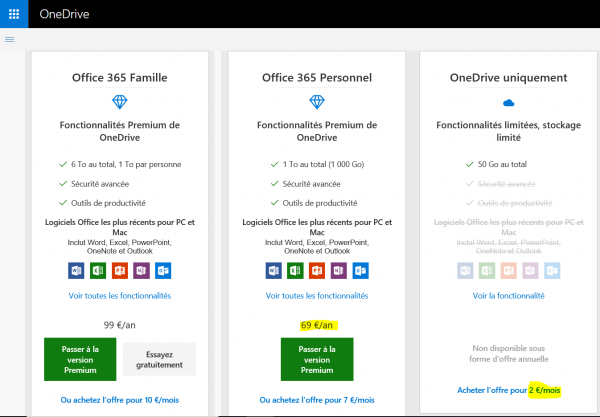Screen dimensions: 600x417
Task: Click the diamond icon under Office 365 Famille
Action: pos(120,102)
